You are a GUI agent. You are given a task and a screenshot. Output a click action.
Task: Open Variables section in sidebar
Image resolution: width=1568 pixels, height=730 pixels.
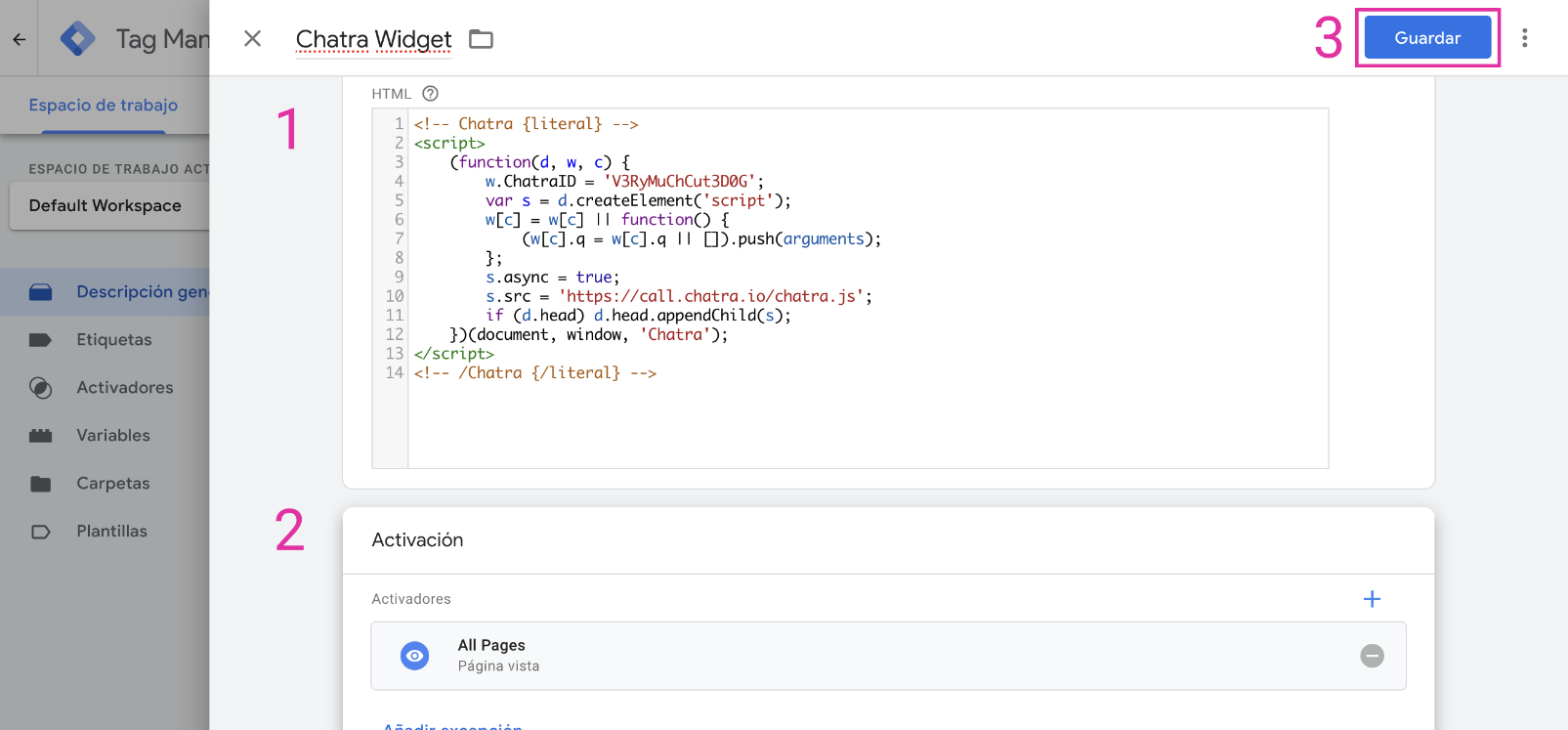tap(113, 436)
